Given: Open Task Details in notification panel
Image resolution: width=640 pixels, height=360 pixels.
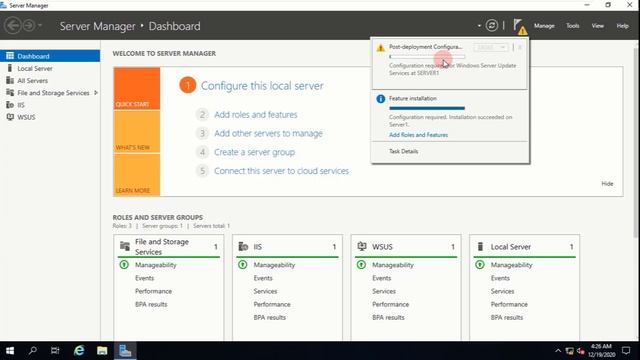Looking at the screenshot, I should point(403,151).
